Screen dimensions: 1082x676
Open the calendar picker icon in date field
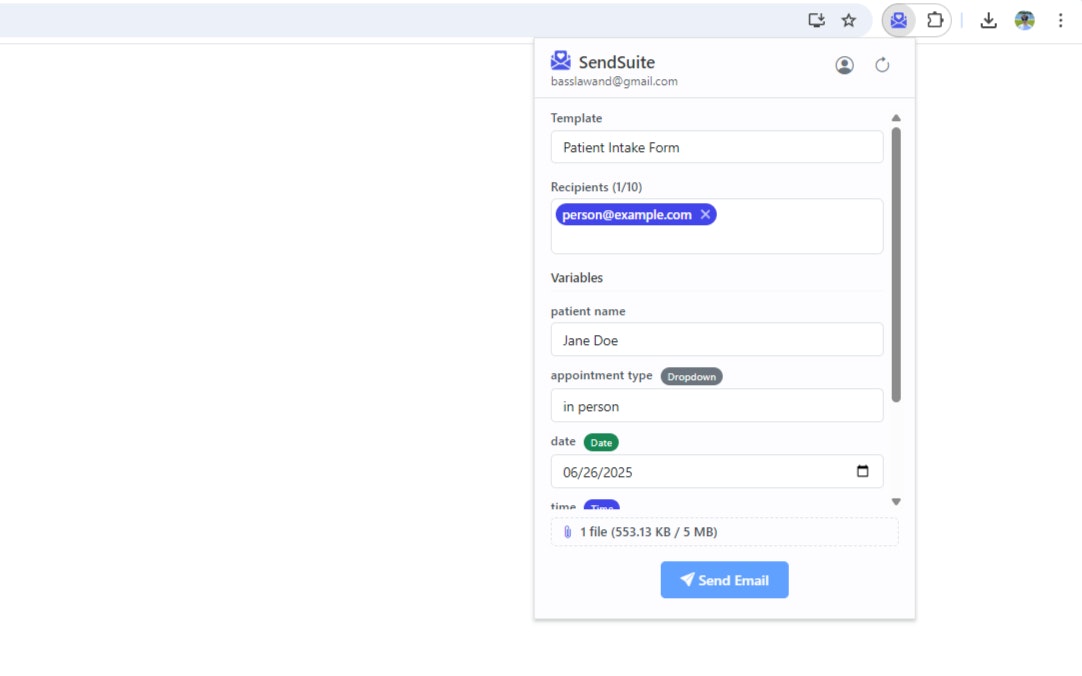click(863, 471)
